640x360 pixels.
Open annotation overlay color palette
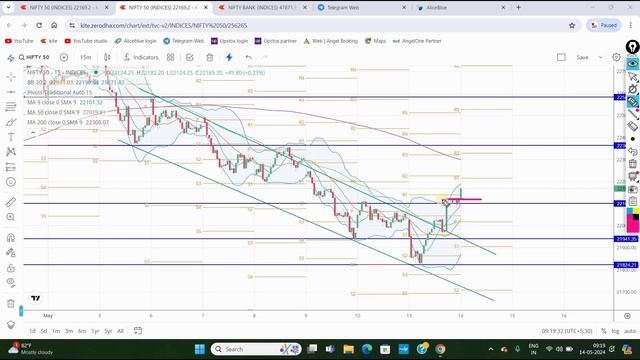[633, 220]
